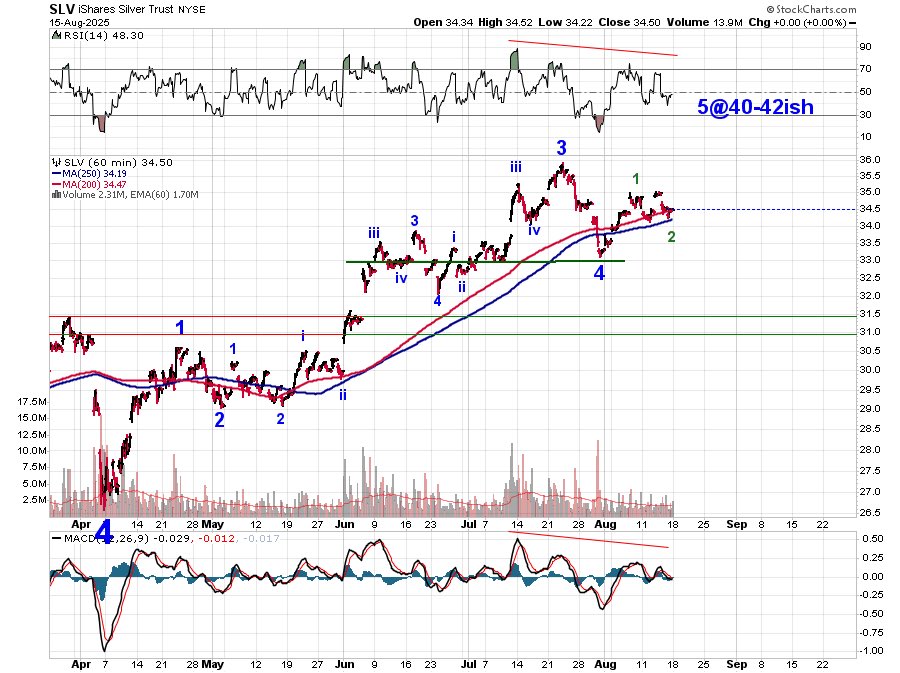This screenshot has width=900, height=673.
Task: Click the MACD(12,26,9) legend label
Action: [x=107, y=539]
